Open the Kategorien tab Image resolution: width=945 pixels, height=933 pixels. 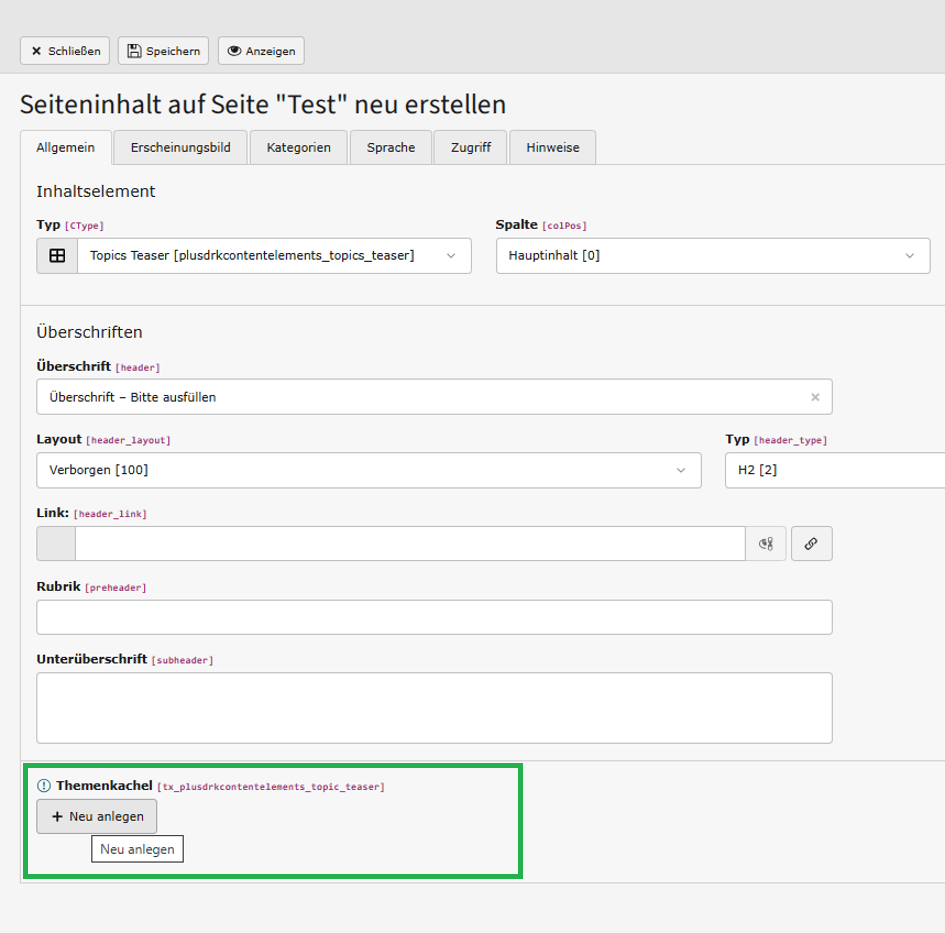pos(299,148)
